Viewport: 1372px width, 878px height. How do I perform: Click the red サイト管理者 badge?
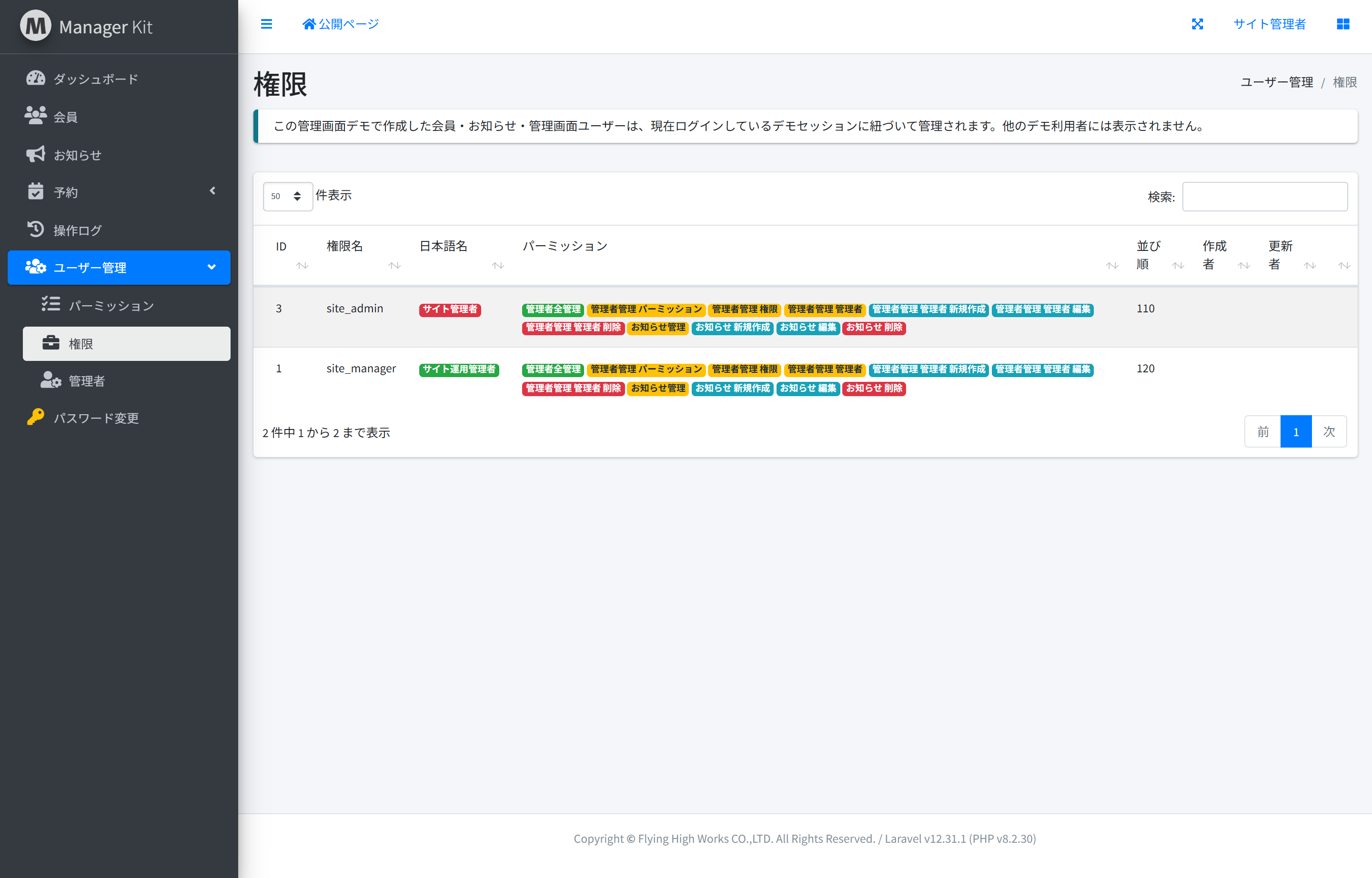click(x=450, y=309)
